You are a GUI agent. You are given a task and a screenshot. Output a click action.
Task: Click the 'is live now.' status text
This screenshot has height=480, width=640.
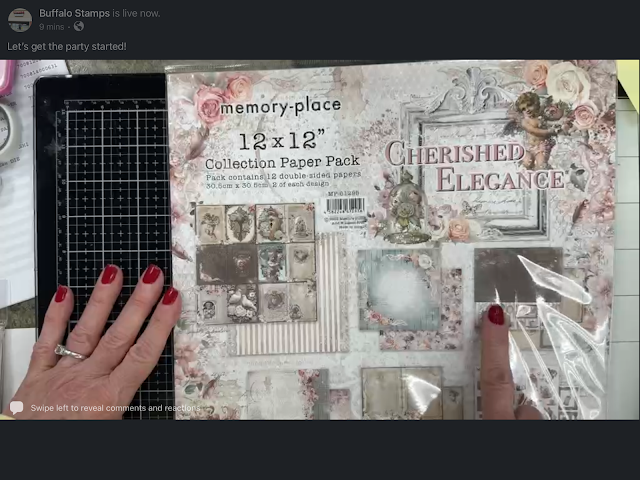[x=136, y=13]
